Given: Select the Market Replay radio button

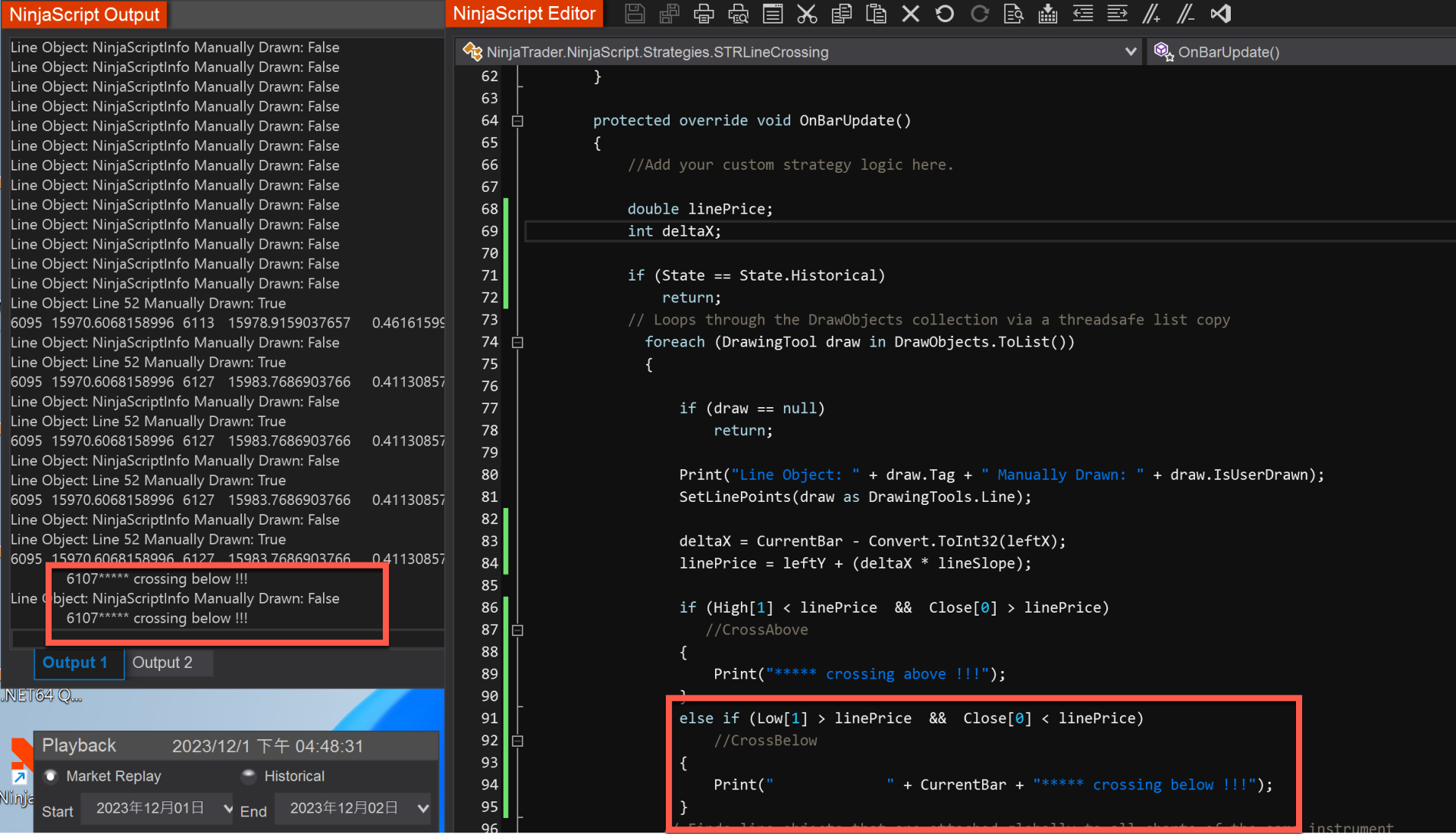Looking at the screenshot, I should click(x=51, y=776).
